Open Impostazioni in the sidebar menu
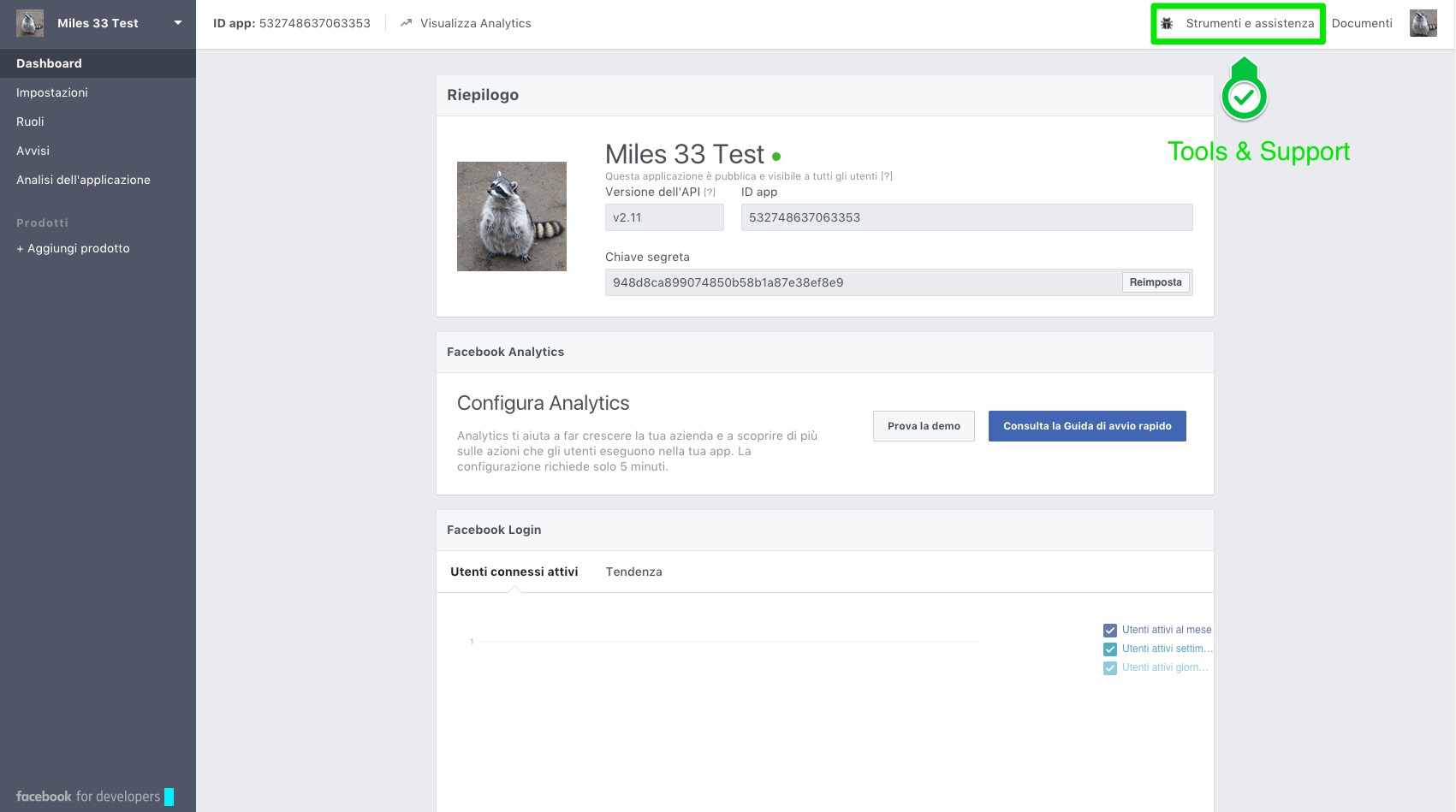Viewport: 1456px width, 812px height. (x=52, y=92)
